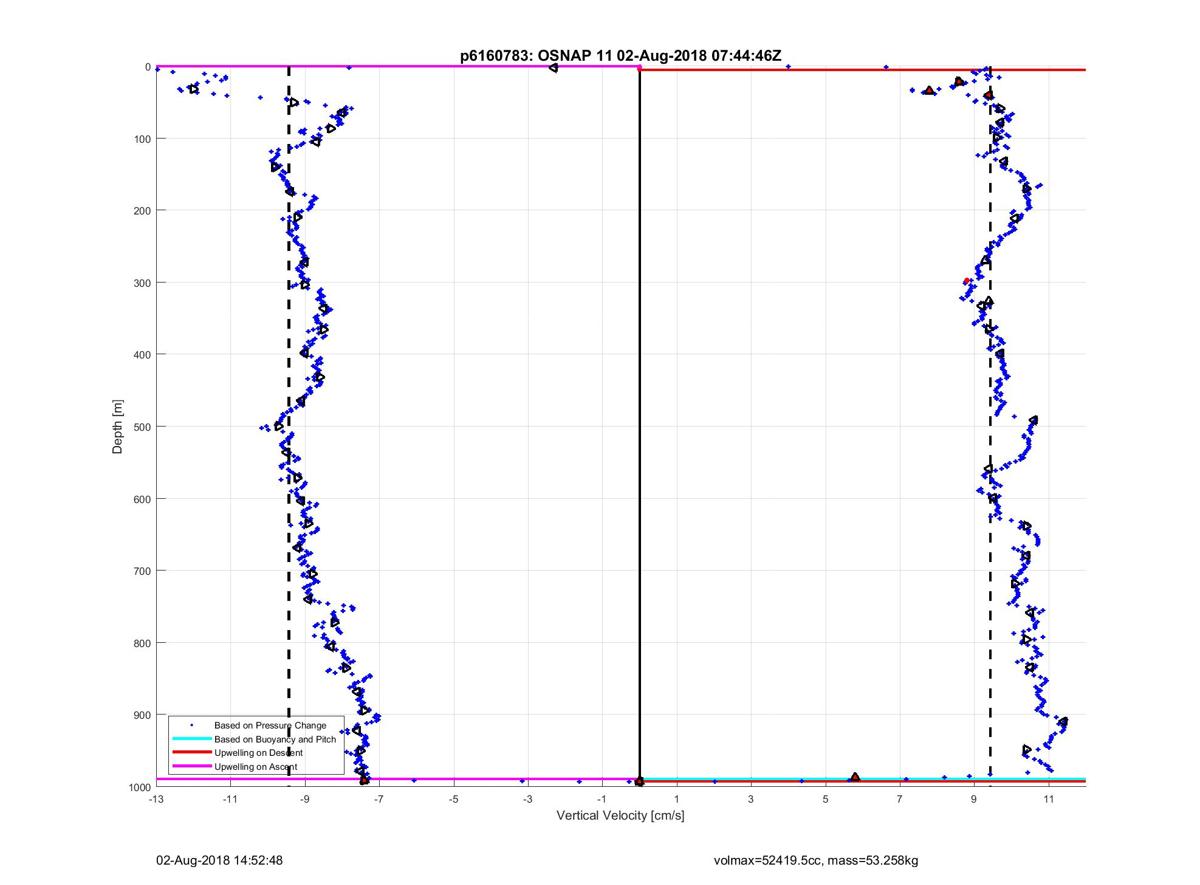
Task: Click y-axis tick label 200
Action: coord(141,211)
